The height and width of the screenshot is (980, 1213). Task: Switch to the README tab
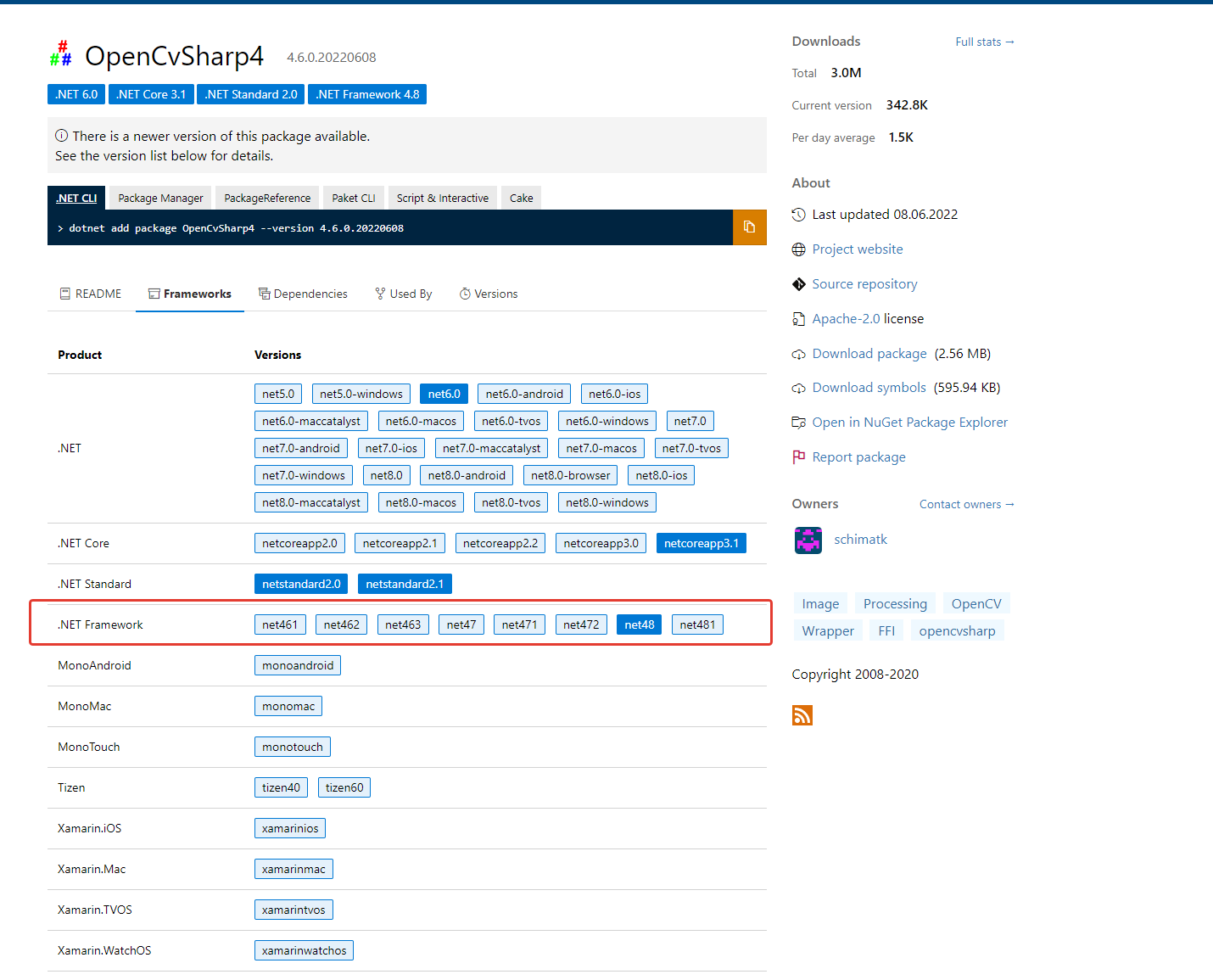pos(91,294)
